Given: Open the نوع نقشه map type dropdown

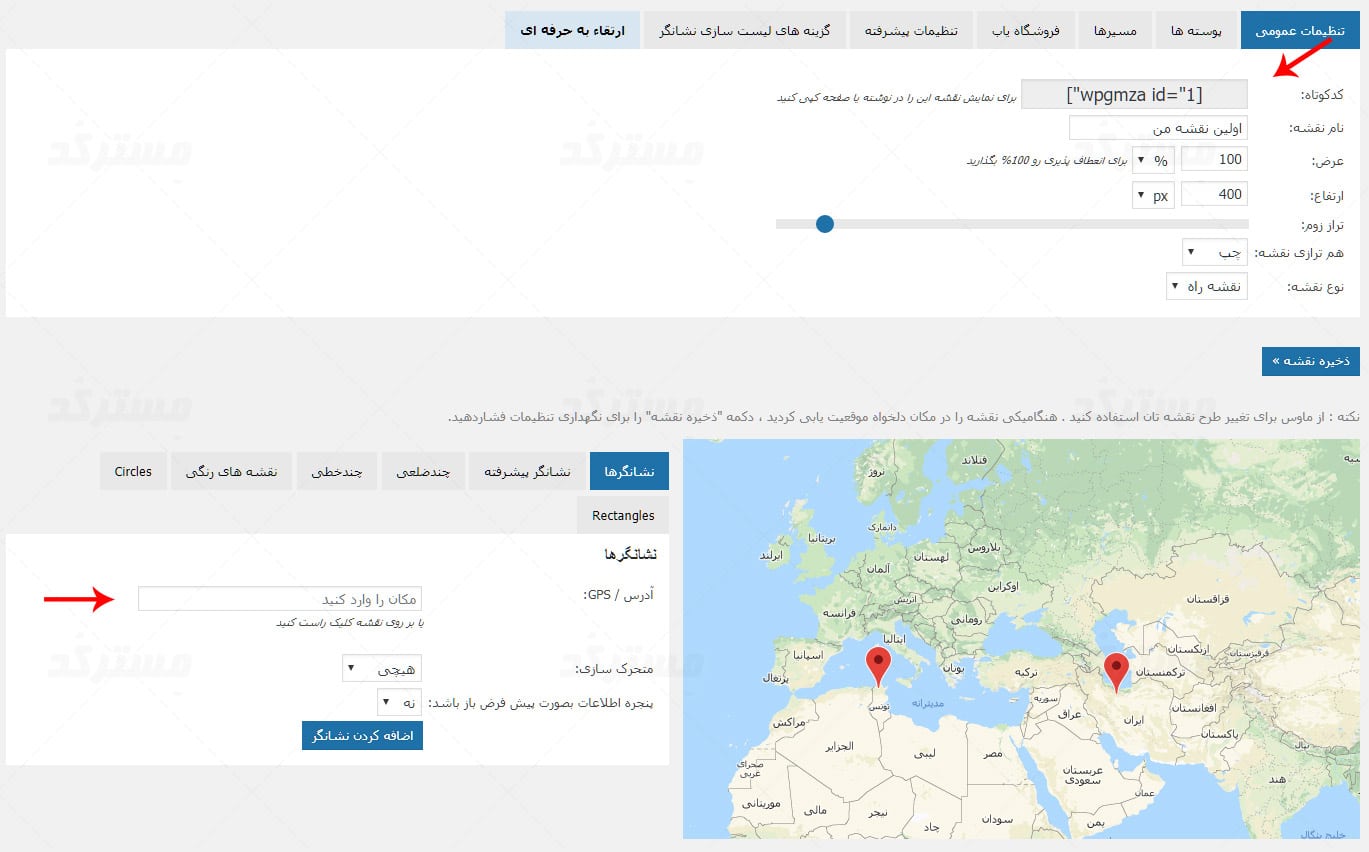Looking at the screenshot, I should [x=1206, y=285].
